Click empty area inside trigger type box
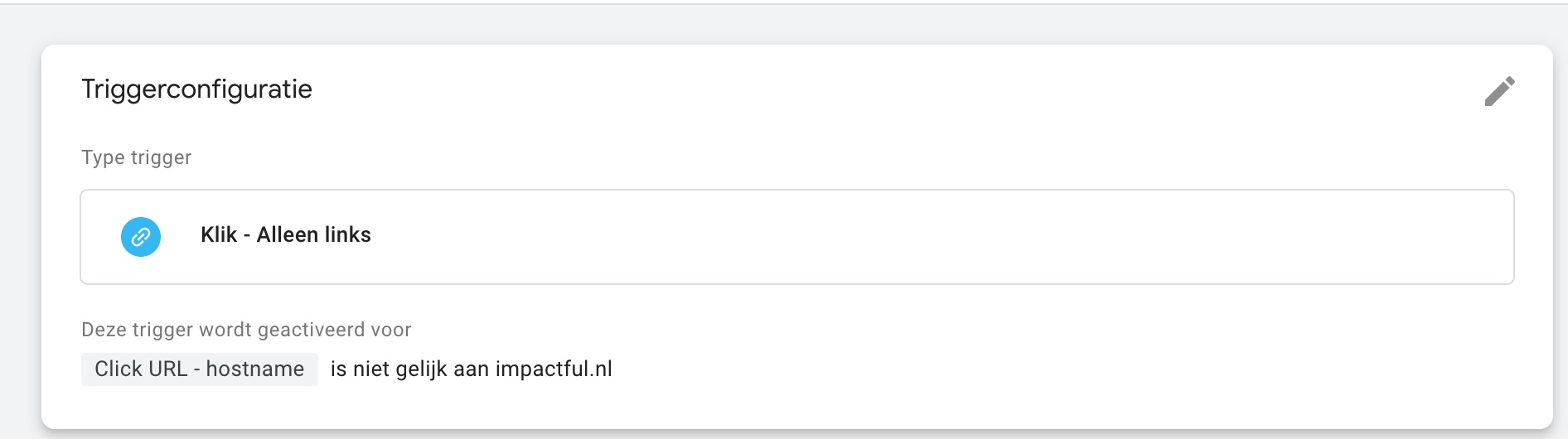This screenshot has height=439, width=1568. 912,237
